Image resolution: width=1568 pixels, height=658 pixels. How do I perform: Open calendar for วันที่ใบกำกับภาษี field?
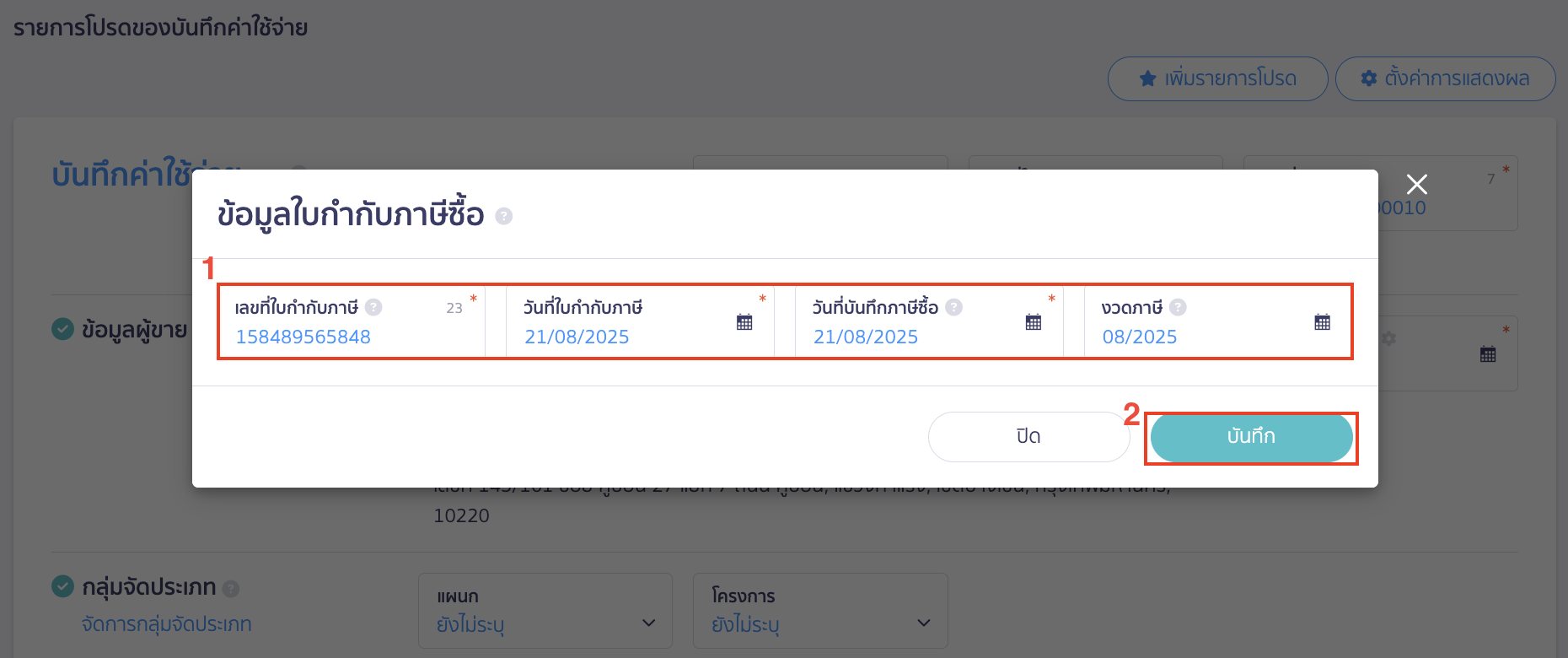click(744, 321)
